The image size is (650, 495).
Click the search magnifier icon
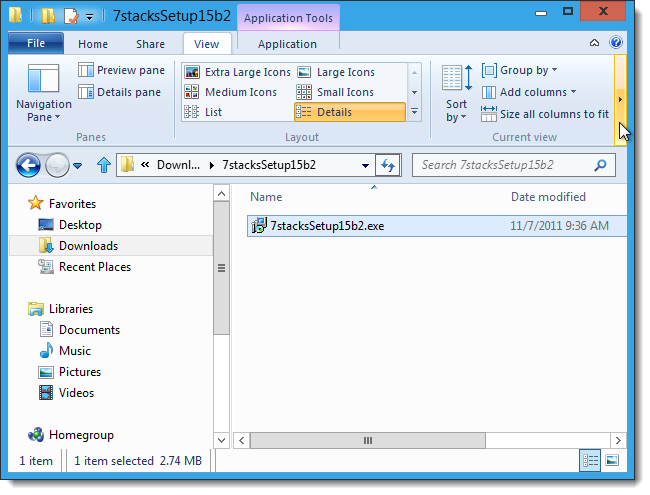tap(600, 165)
